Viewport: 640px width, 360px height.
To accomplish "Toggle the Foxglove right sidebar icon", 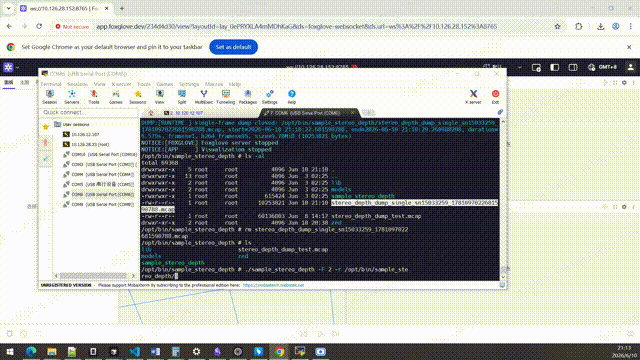I will point(573,67).
